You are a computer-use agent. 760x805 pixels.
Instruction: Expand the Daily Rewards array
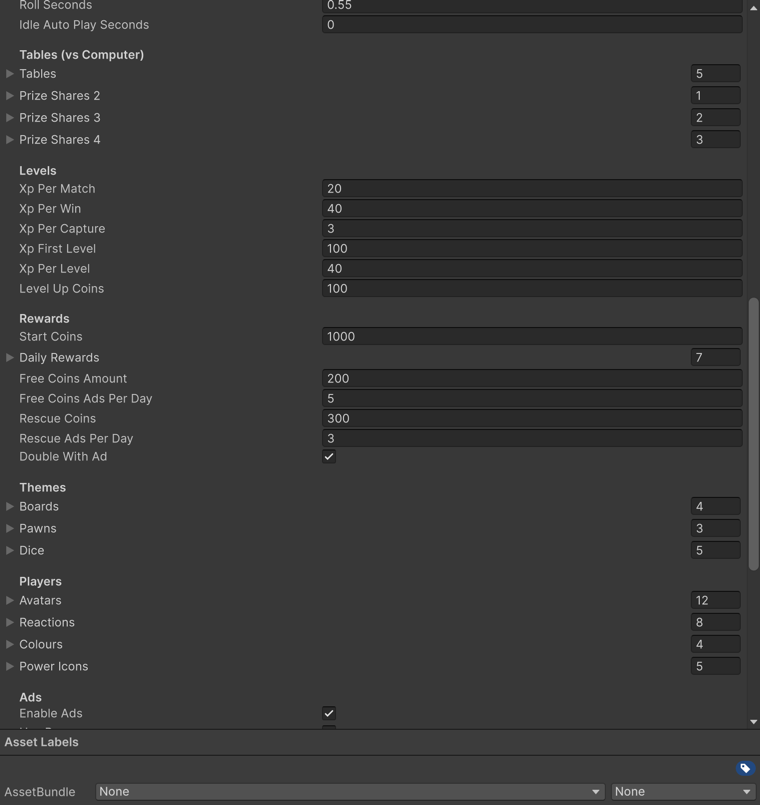point(9,357)
